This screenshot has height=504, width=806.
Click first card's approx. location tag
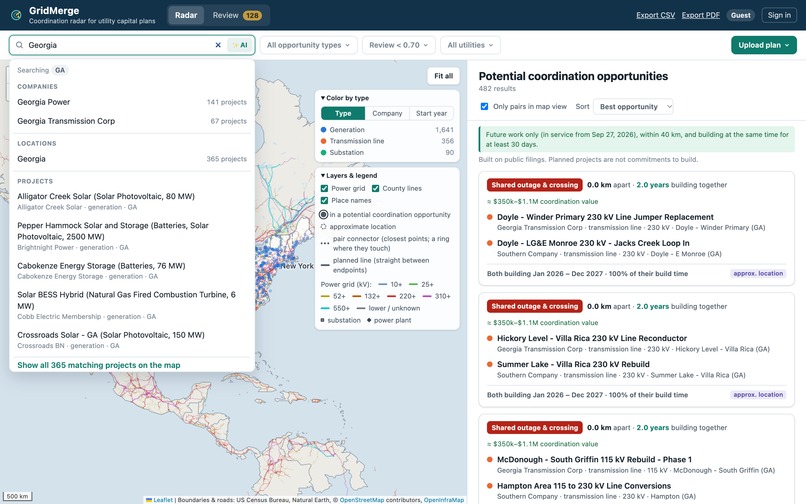tap(758, 274)
